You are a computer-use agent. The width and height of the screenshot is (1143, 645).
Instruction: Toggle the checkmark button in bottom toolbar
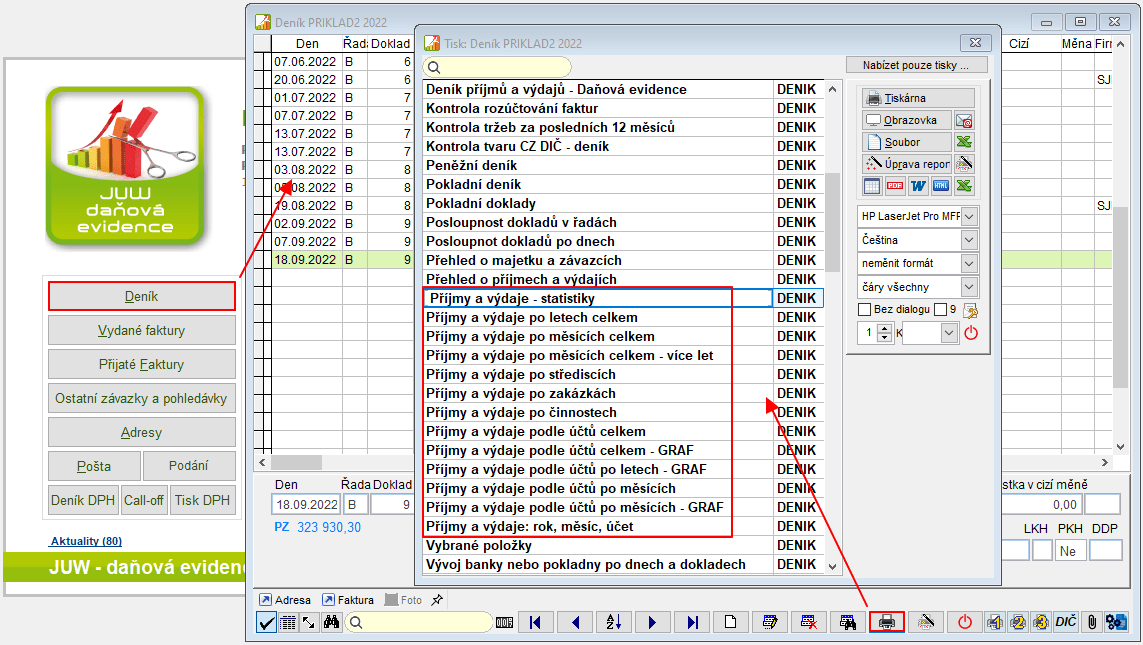click(267, 622)
